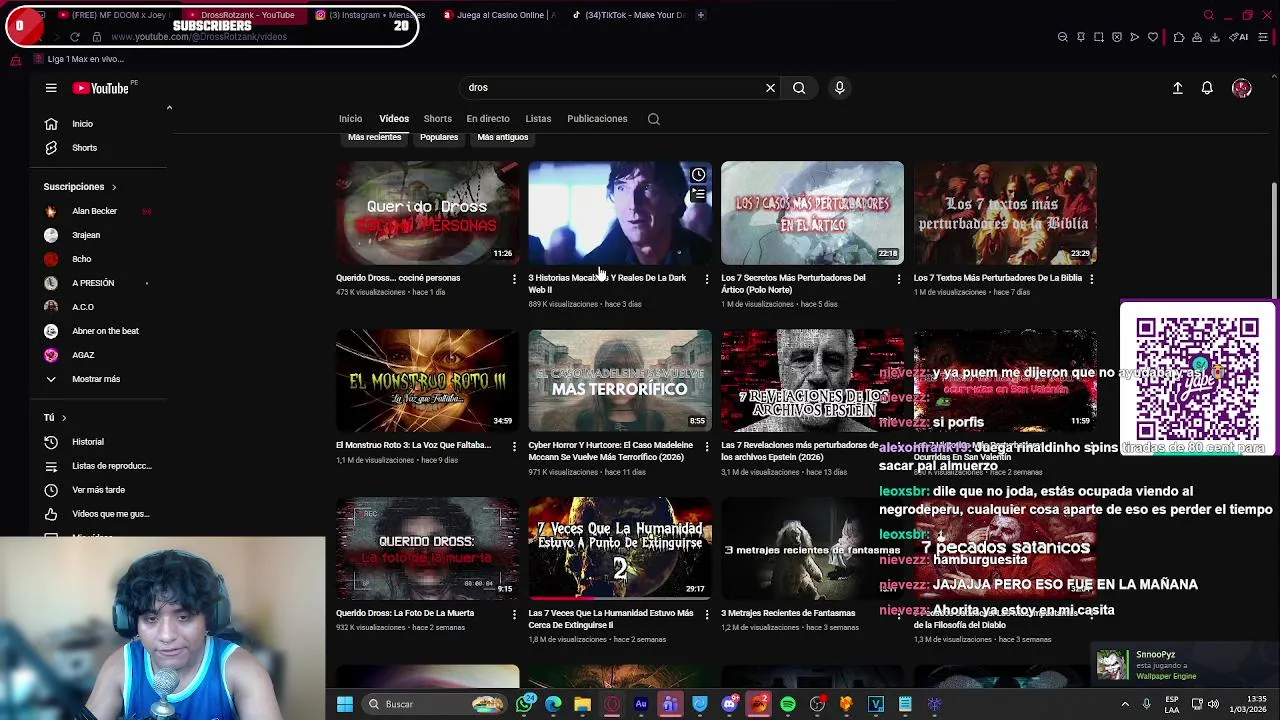Viewport: 1280px width, 720px height.
Task: Open the Inicio sidebar home icon
Action: click(51, 124)
